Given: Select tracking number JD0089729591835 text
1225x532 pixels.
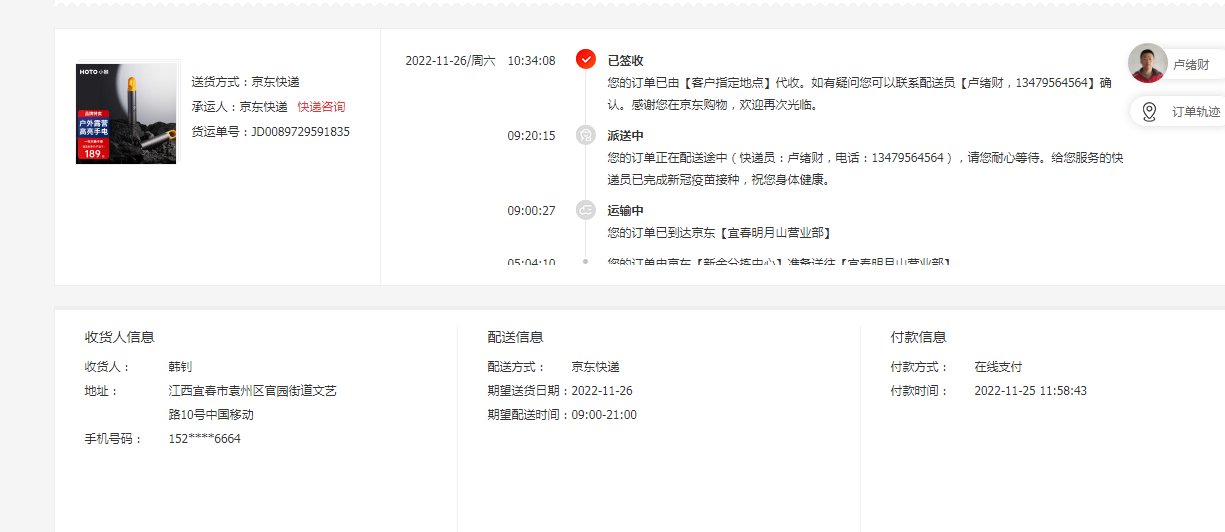Looking at the screenshot, I should pyautogui.click(x=300, y=131).
